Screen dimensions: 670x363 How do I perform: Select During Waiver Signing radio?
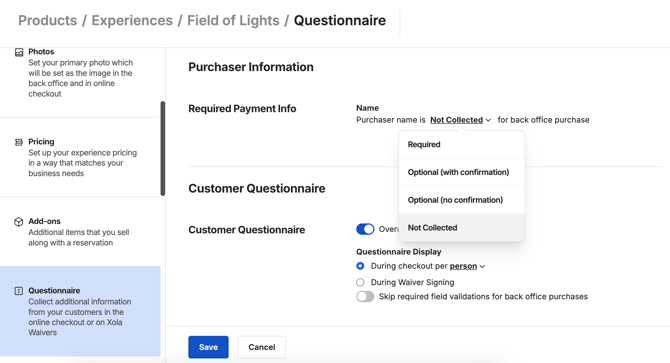click(360, 282)
